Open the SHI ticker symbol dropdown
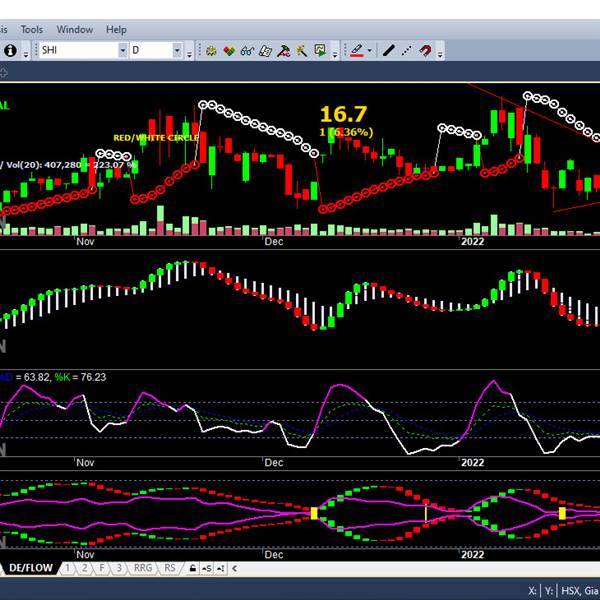 123,50
